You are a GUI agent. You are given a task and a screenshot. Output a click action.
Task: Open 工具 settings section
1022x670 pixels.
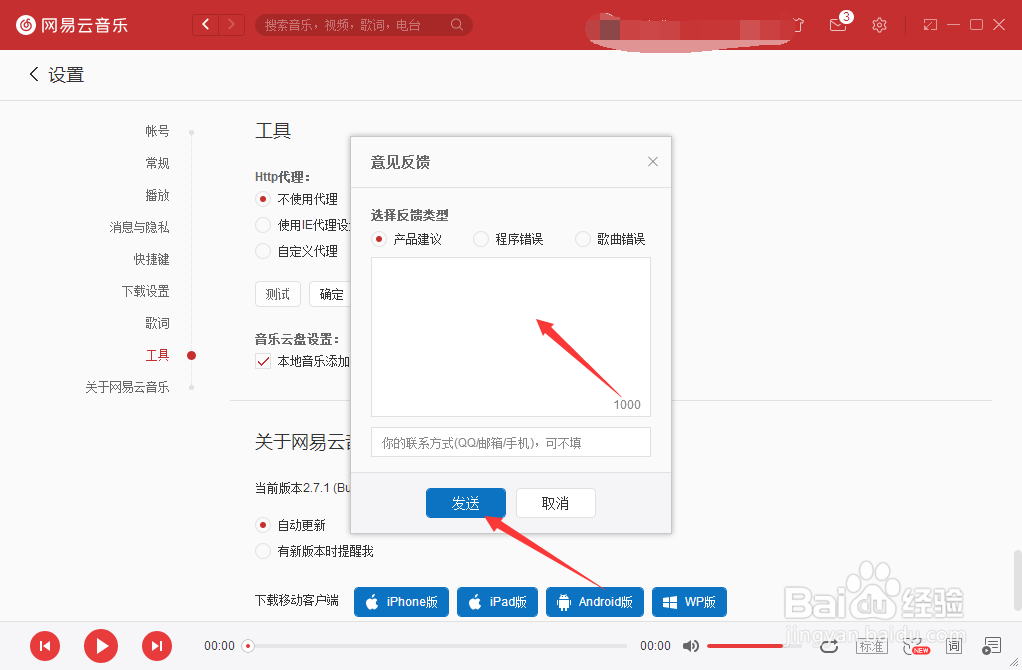click(x=157, y=355)
